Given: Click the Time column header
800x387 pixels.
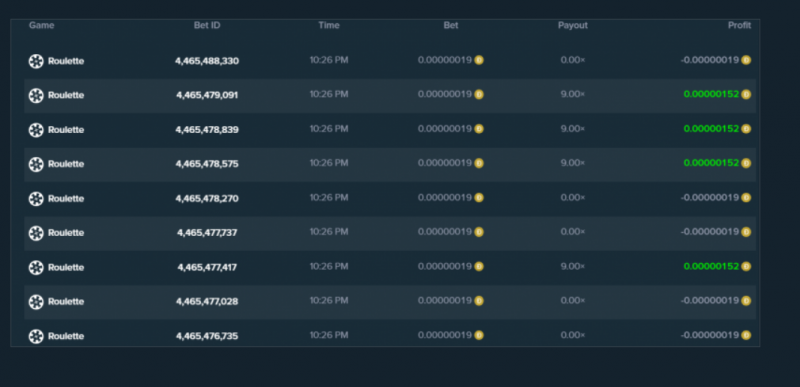Looking at the screenshot, I should 329,25.
